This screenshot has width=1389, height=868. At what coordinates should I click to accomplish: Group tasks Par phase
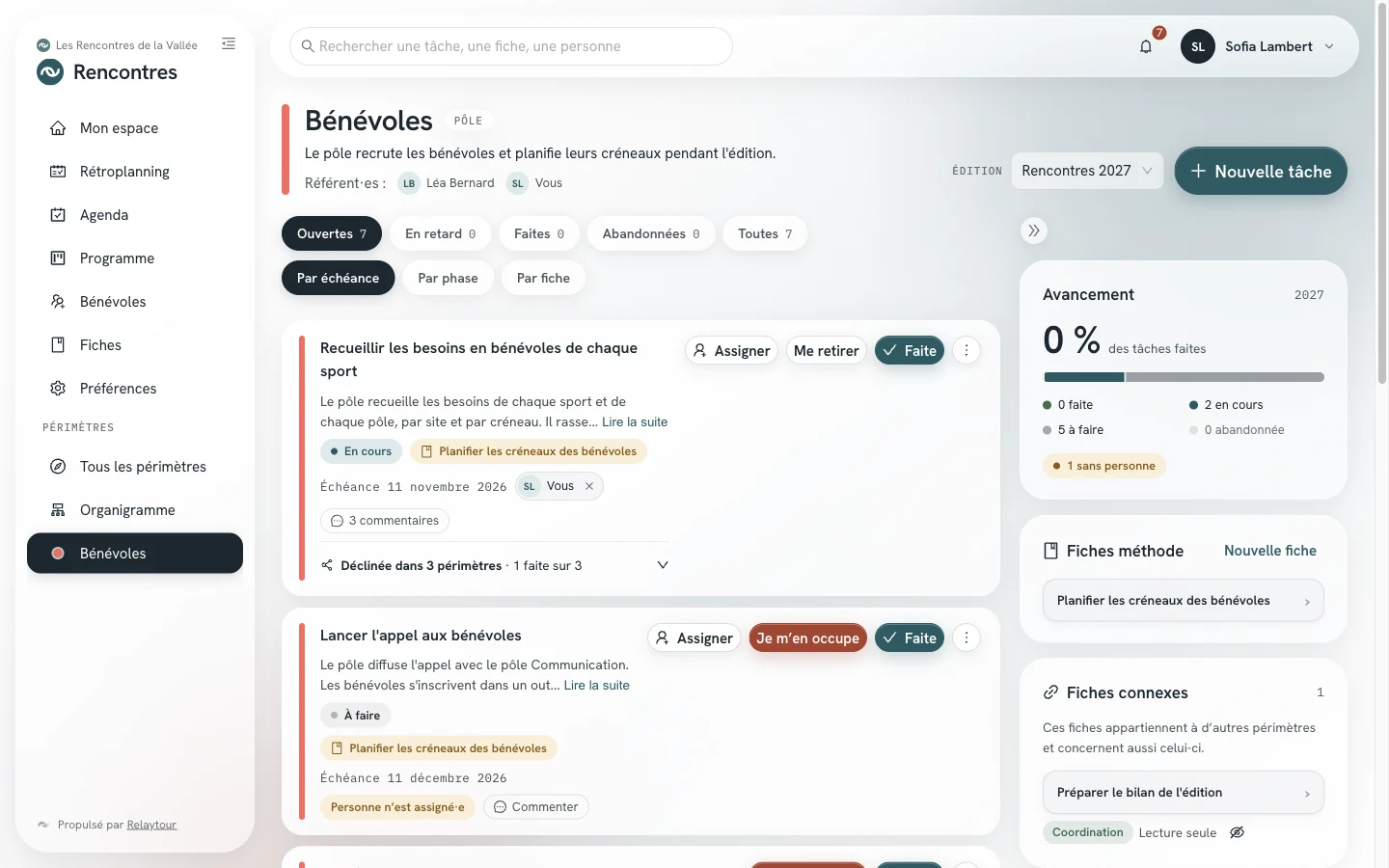[x=449, y=278]
